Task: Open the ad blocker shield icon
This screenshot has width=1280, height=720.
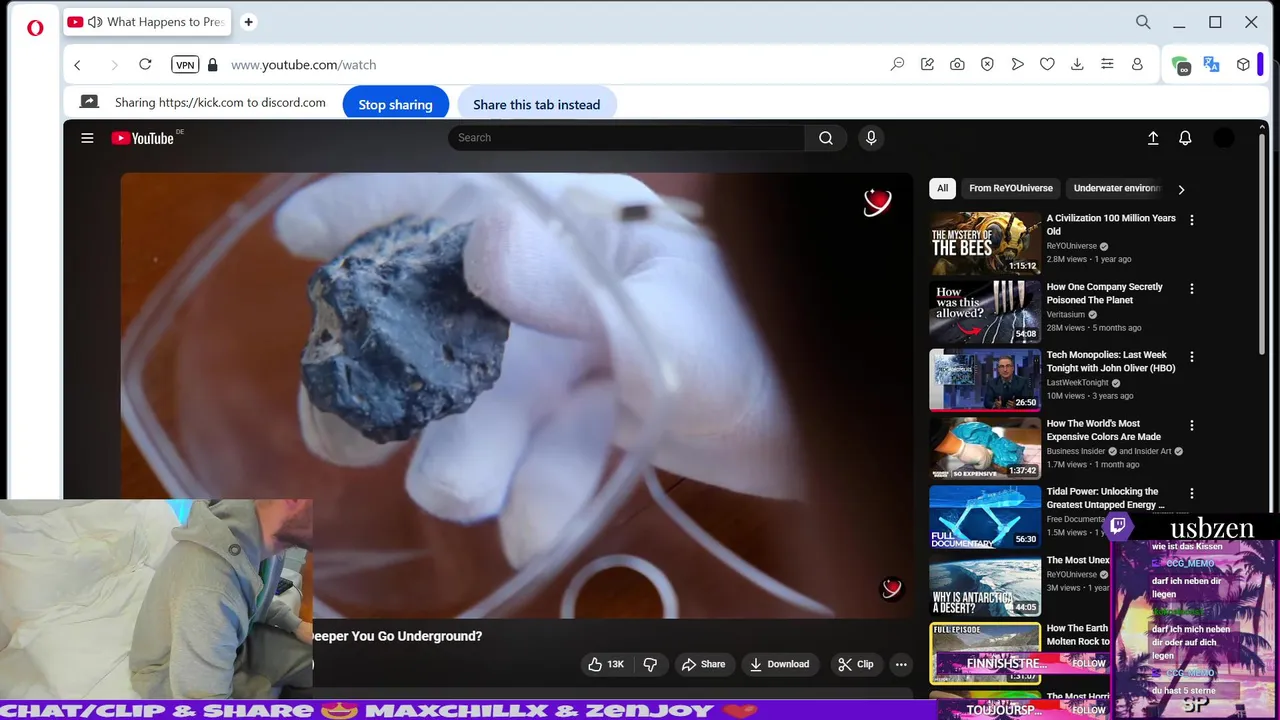Action: tap(987, 64)
